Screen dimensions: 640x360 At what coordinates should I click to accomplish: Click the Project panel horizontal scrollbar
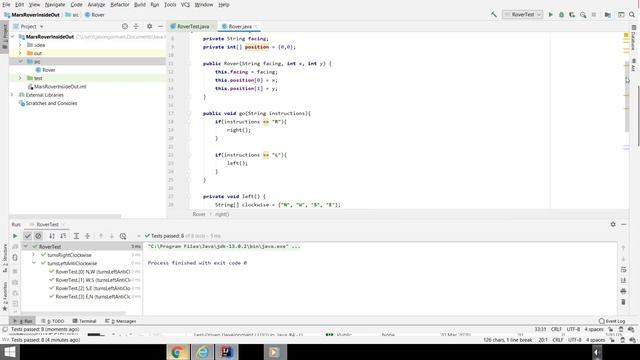(65, 216)
